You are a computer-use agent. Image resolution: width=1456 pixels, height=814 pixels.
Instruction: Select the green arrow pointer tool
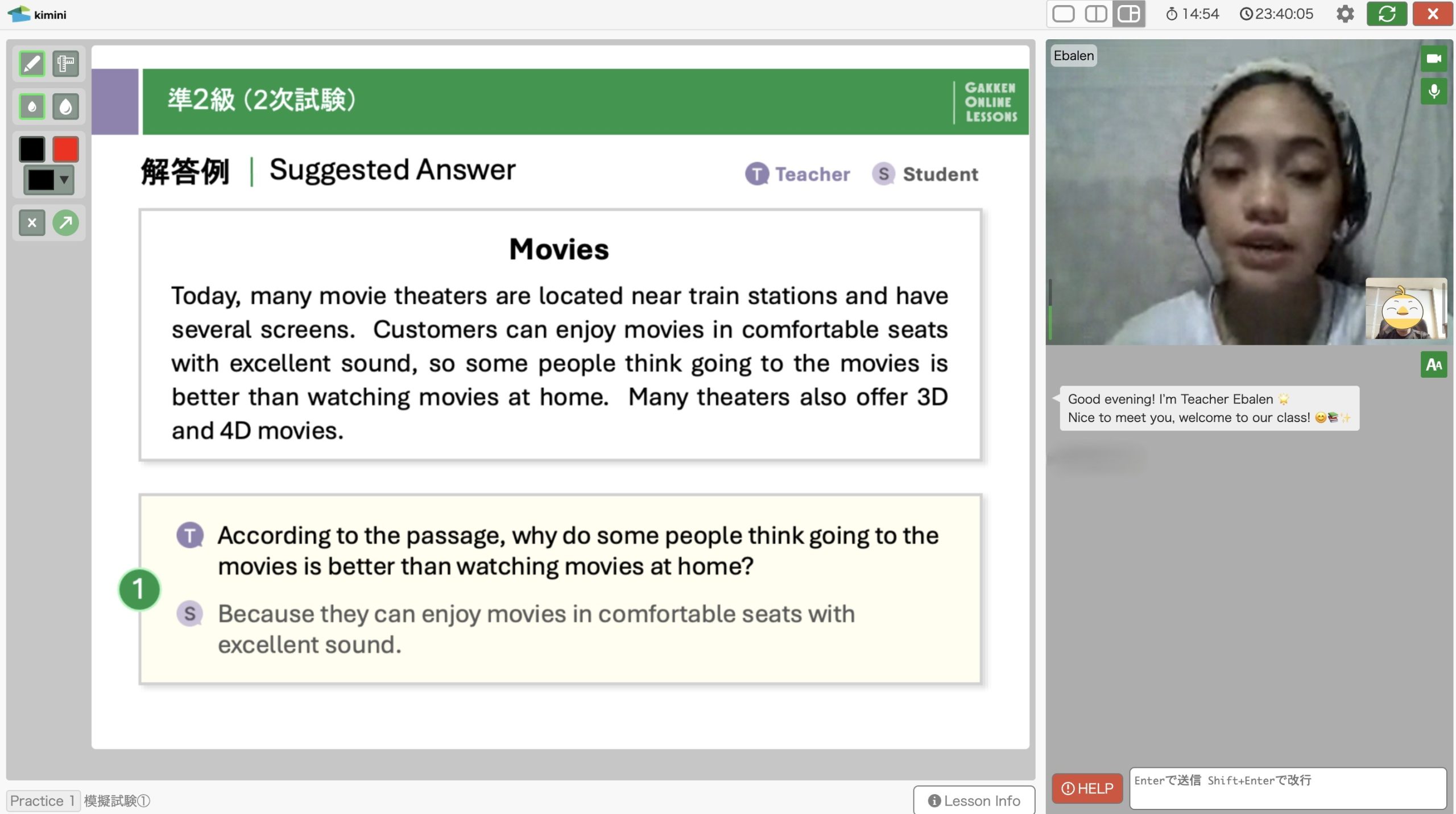[66, 222]
